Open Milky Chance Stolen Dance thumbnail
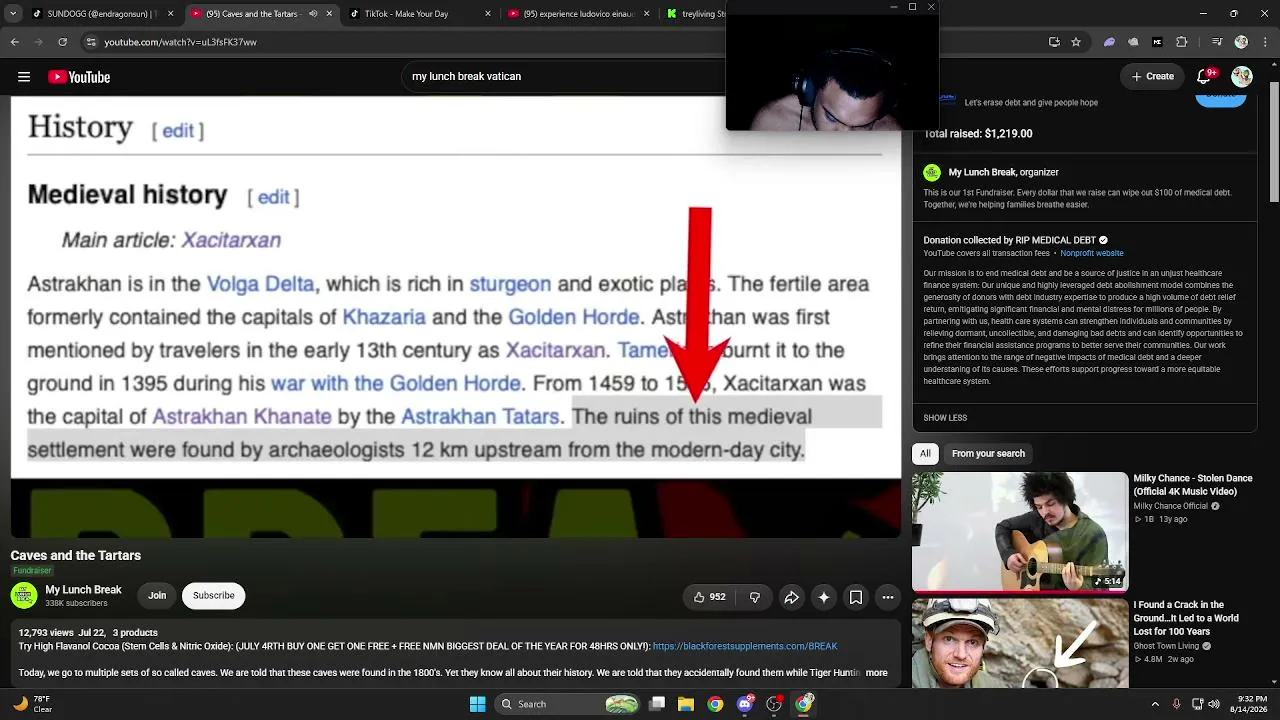This screenshot has width=1280, height=720. tap(1020, 531)
